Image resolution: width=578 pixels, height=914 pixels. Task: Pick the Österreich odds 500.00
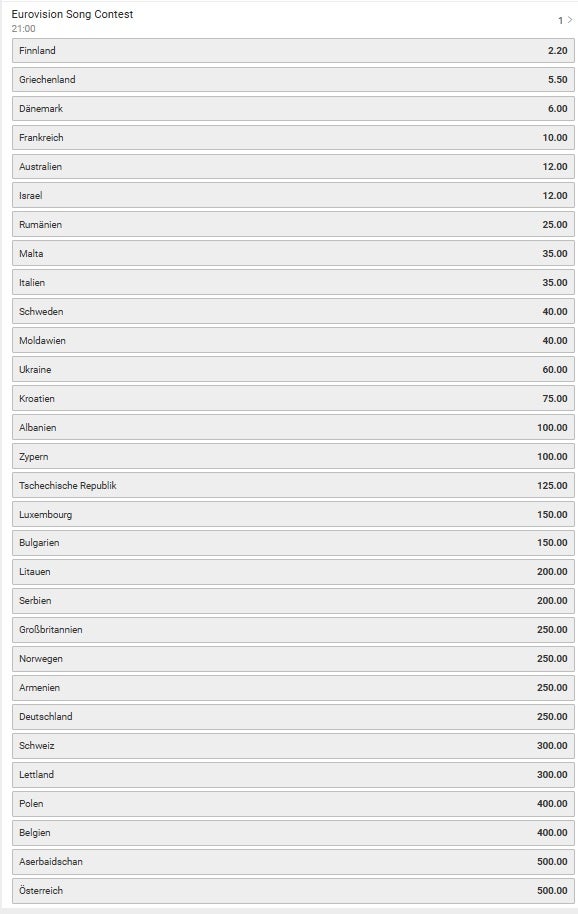pyautogui.click(x=293, y=891)
